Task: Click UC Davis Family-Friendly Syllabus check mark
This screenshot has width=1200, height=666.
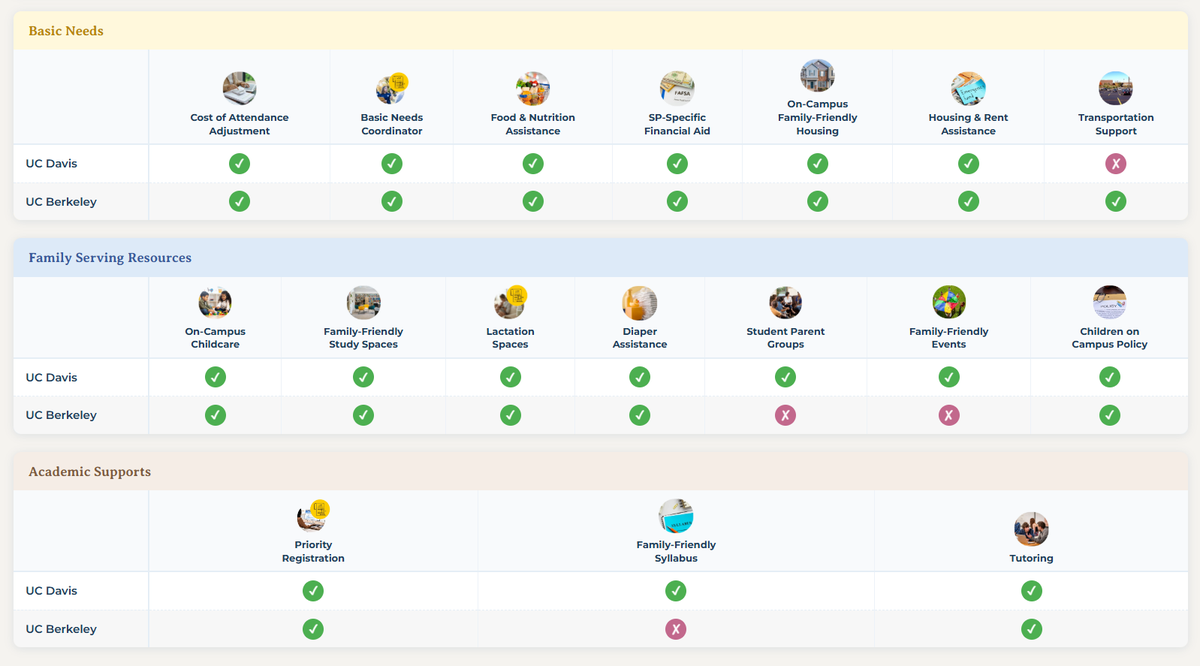Action: pyautogui.click(x=676, y=591)
